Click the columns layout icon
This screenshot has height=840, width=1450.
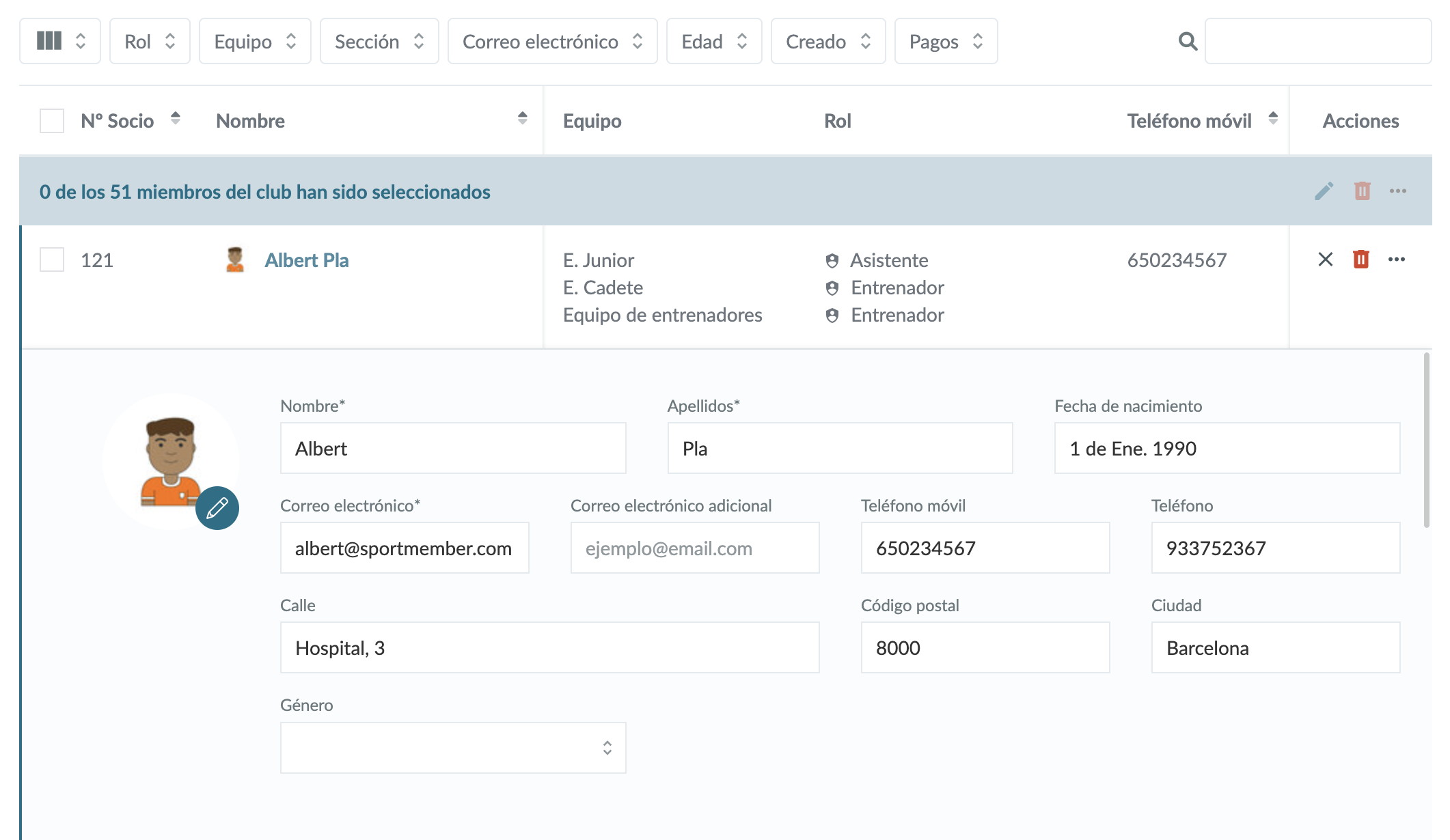(49, 41)
